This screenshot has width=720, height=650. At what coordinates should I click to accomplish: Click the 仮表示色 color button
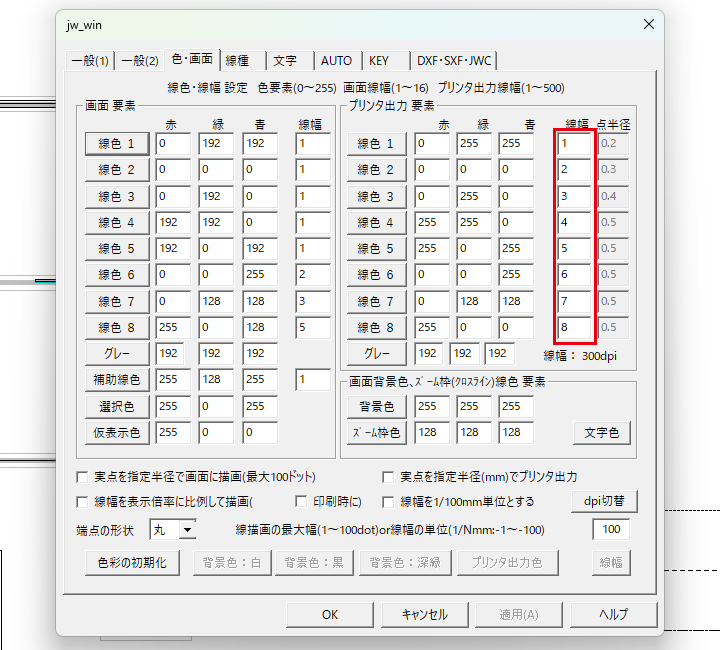117,432
